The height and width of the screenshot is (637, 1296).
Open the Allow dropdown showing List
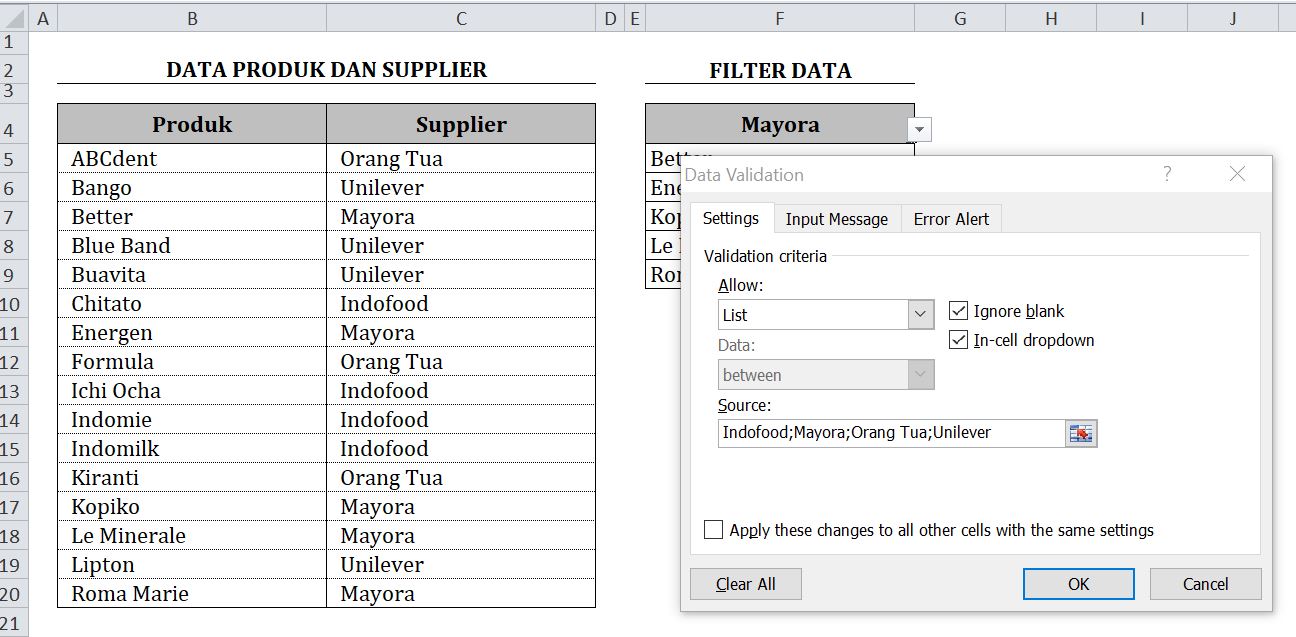click(921, 314)
